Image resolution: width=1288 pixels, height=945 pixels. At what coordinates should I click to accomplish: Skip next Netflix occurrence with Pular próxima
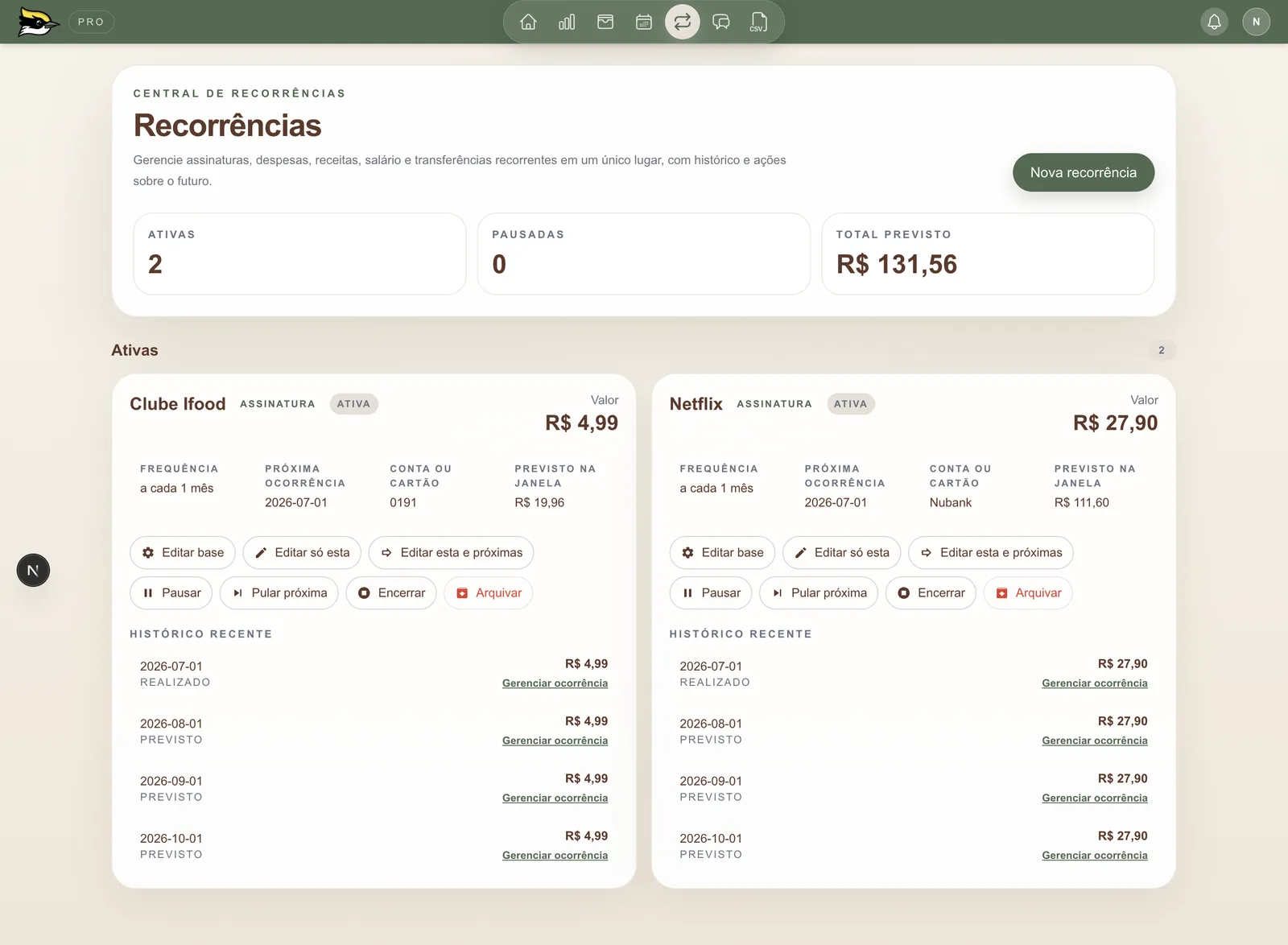819,593
